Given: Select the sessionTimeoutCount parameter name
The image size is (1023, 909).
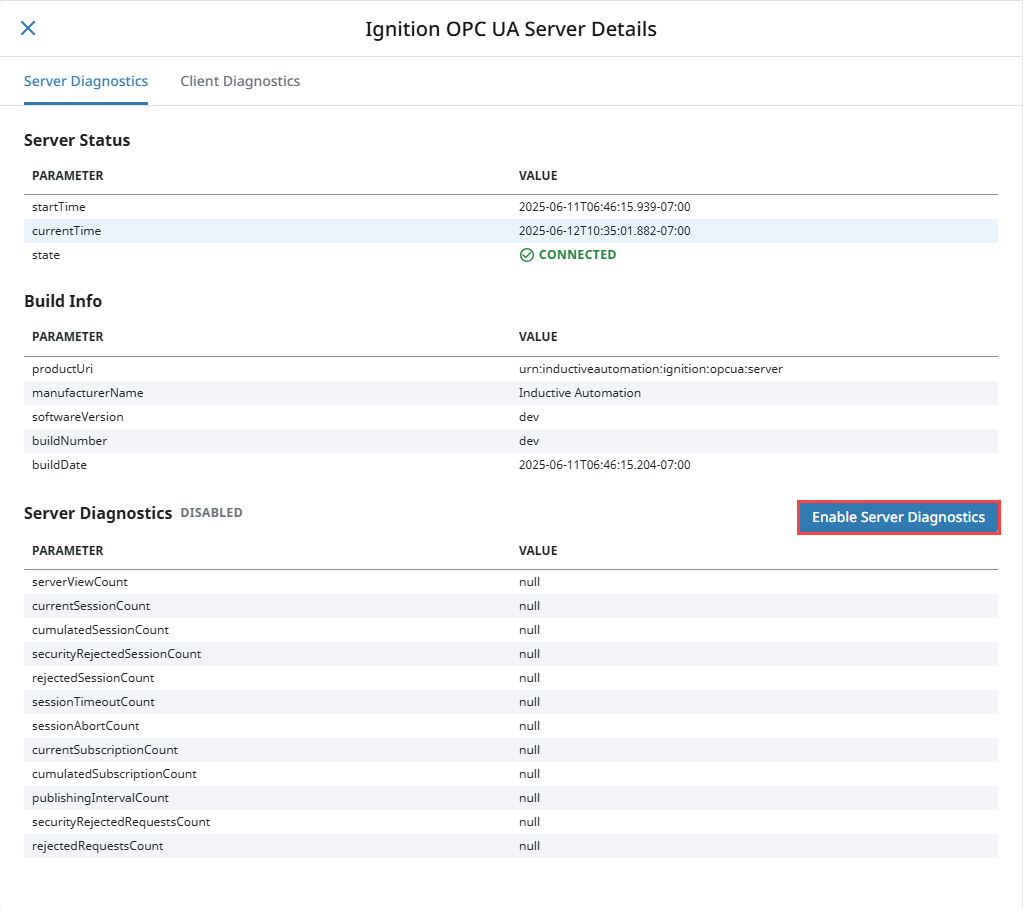Looking at the screenshot, I should click(x=93, y=702).
